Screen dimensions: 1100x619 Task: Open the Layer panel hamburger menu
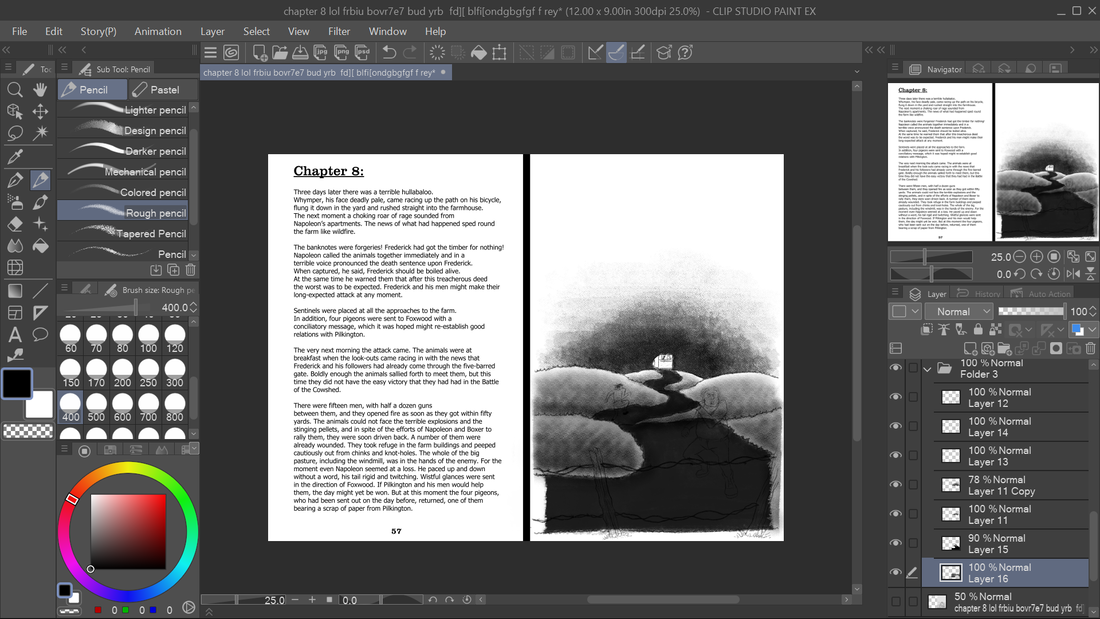pyautogui.click(x=895, y=292)
